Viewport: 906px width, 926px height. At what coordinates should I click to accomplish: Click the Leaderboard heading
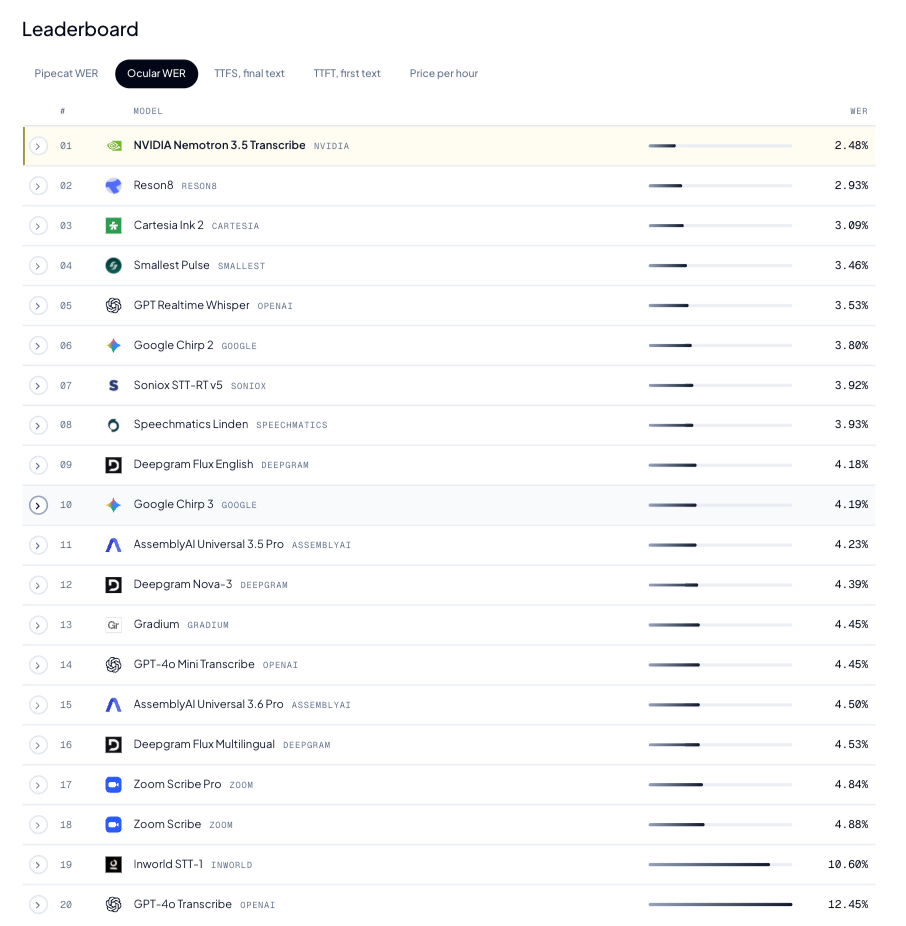(x=80, y=29)
